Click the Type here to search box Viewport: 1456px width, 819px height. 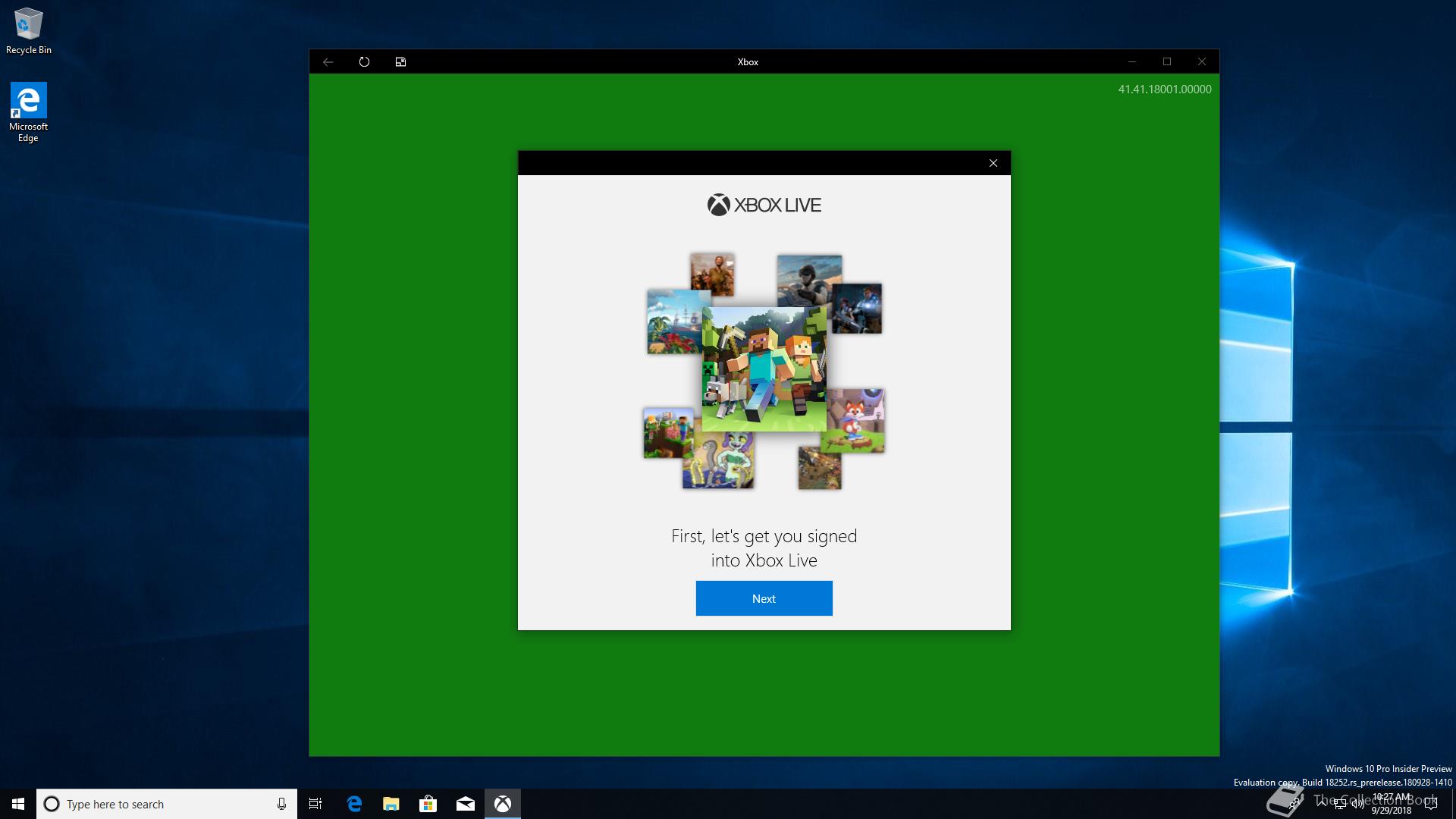tap(167, 804)
